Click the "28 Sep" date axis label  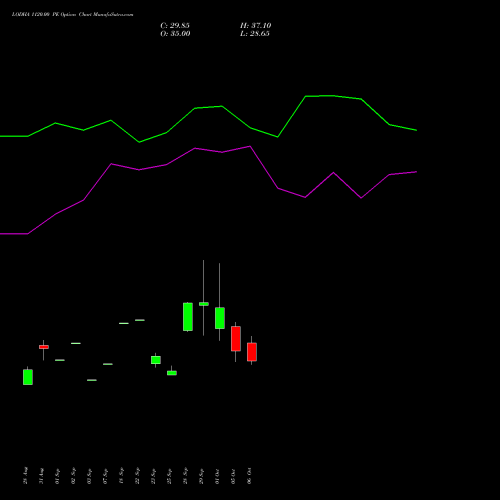click(x=186, y=476)
